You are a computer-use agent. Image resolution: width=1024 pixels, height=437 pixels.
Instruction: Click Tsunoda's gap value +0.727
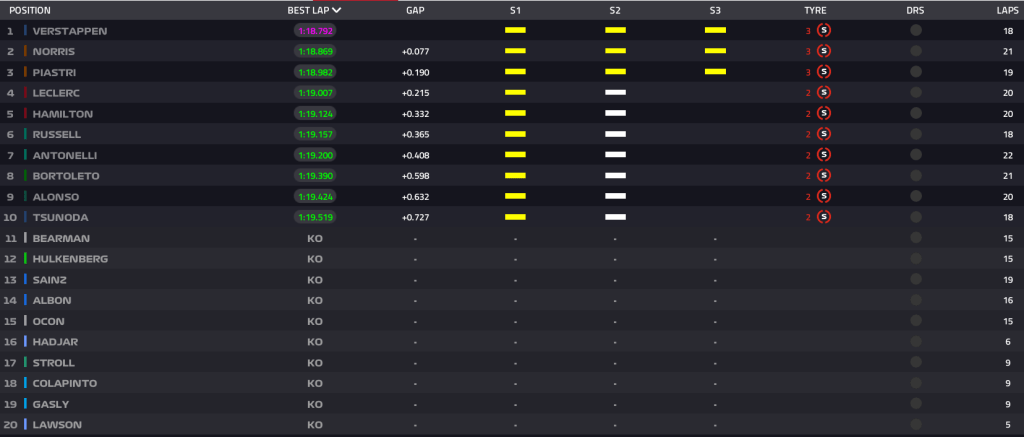pos(415,218)
